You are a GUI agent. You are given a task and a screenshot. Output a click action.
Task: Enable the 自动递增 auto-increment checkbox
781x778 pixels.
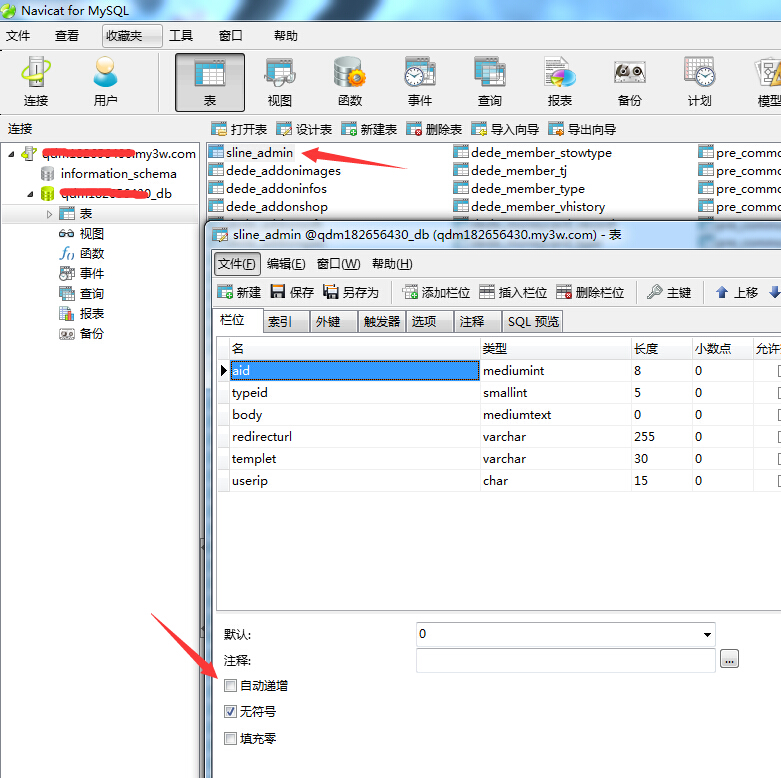tap(231, 686)
